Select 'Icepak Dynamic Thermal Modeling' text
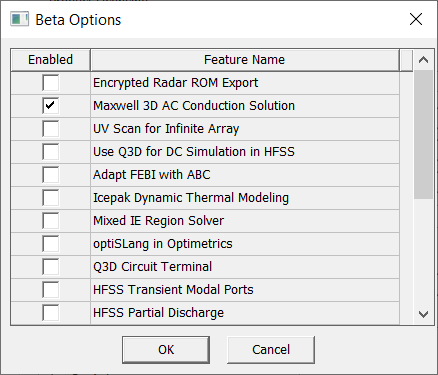Viewport: 438px width, 375px height. click(x=191, y=198)
